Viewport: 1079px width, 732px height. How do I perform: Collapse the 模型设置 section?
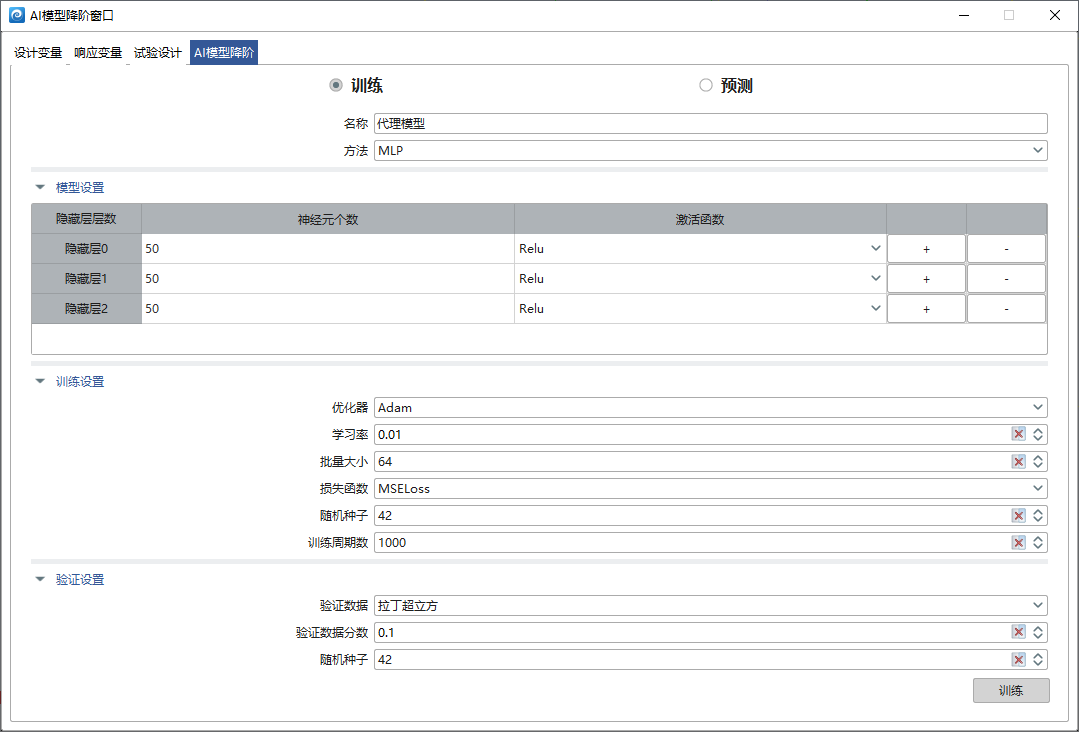(x=40, y=187)
